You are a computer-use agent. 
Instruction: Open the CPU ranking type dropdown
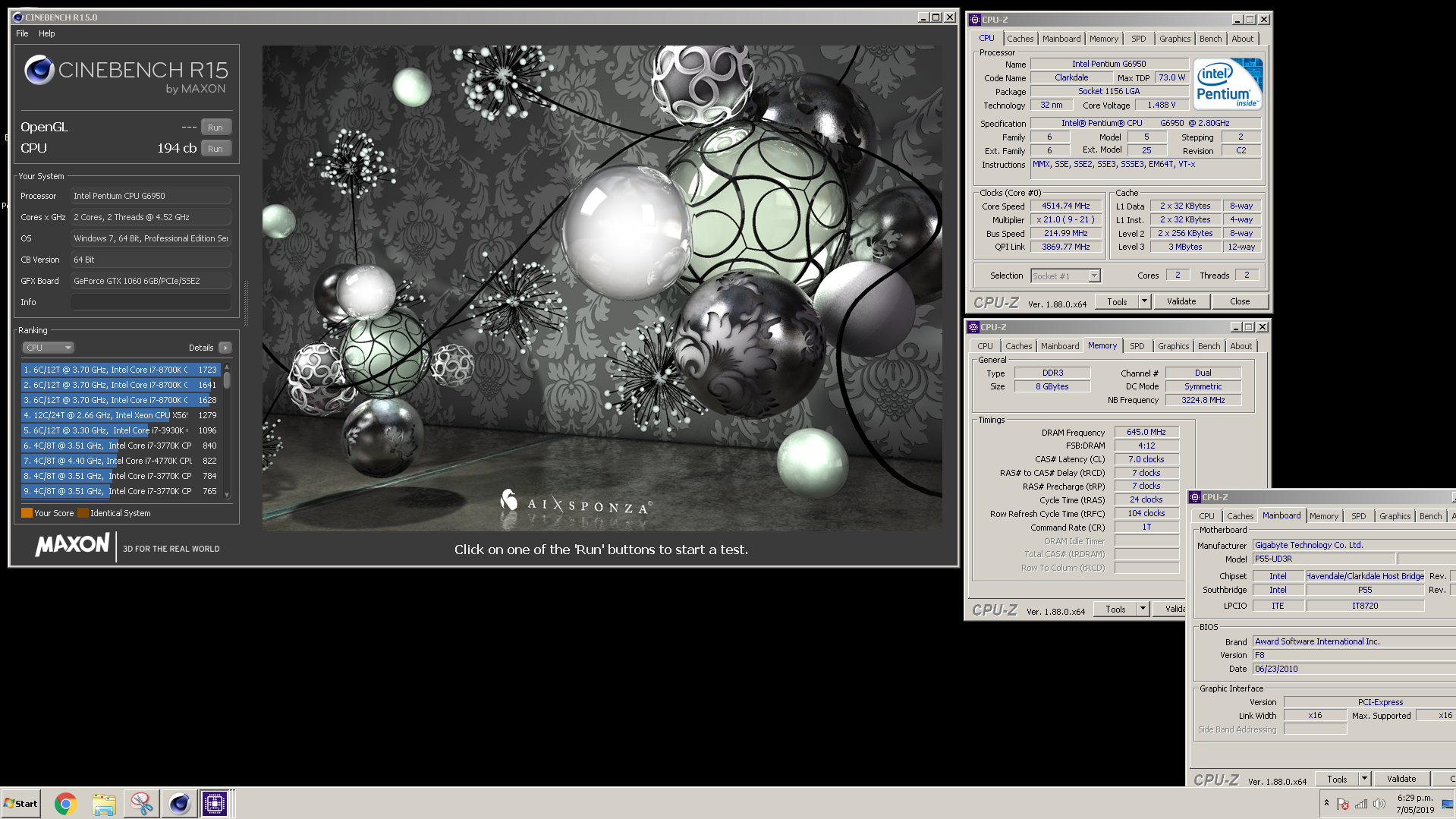(x=48, y=348)
